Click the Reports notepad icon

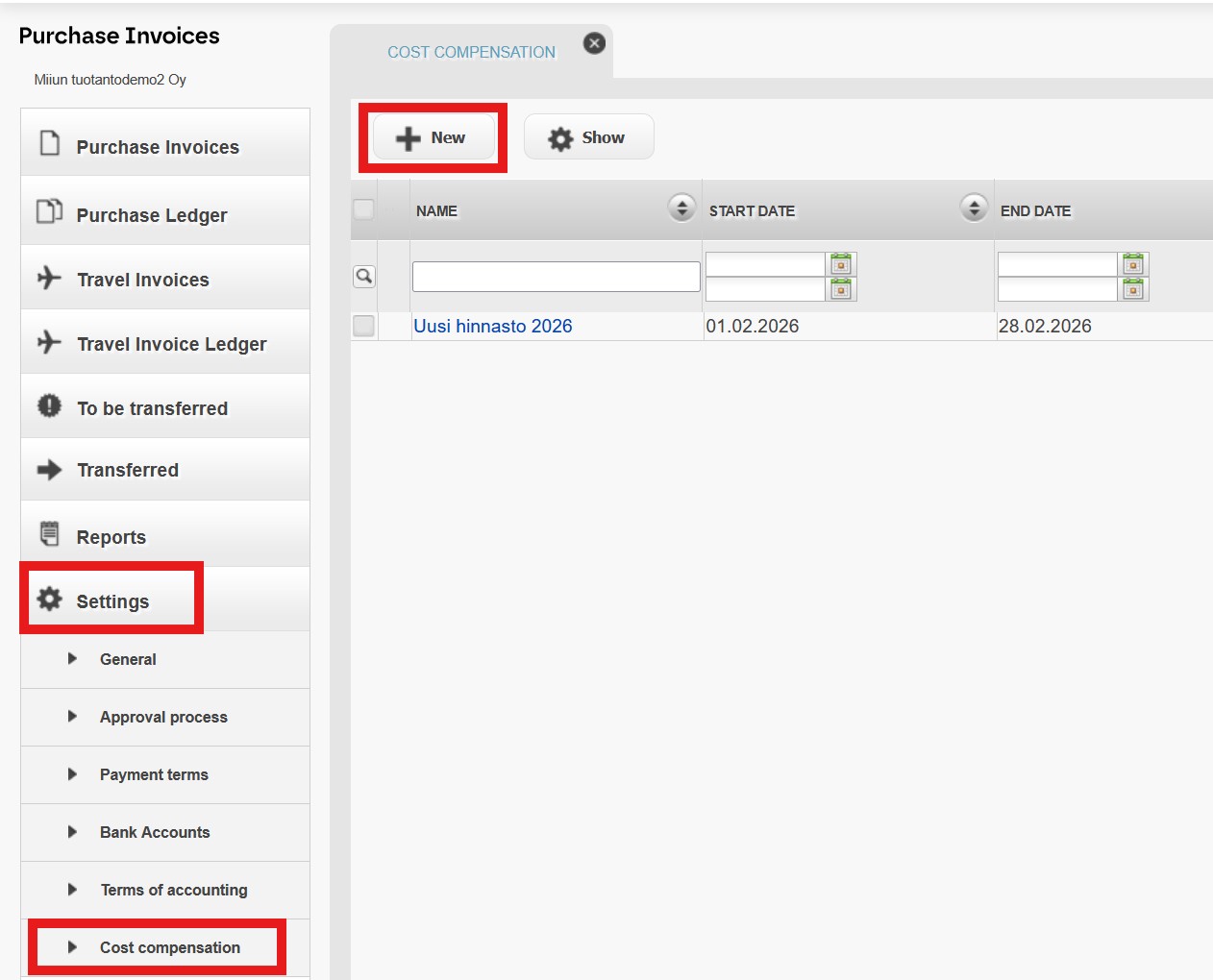click(49, 533)
